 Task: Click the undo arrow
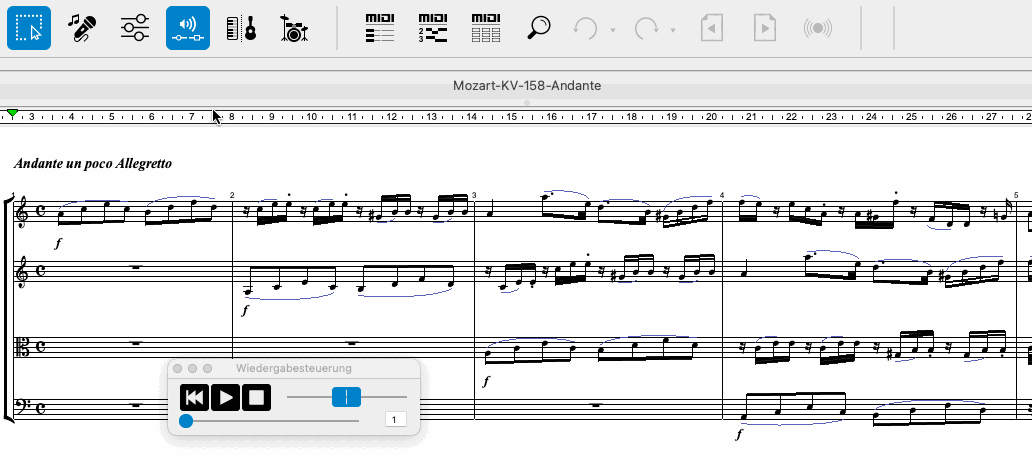[585, 28]
